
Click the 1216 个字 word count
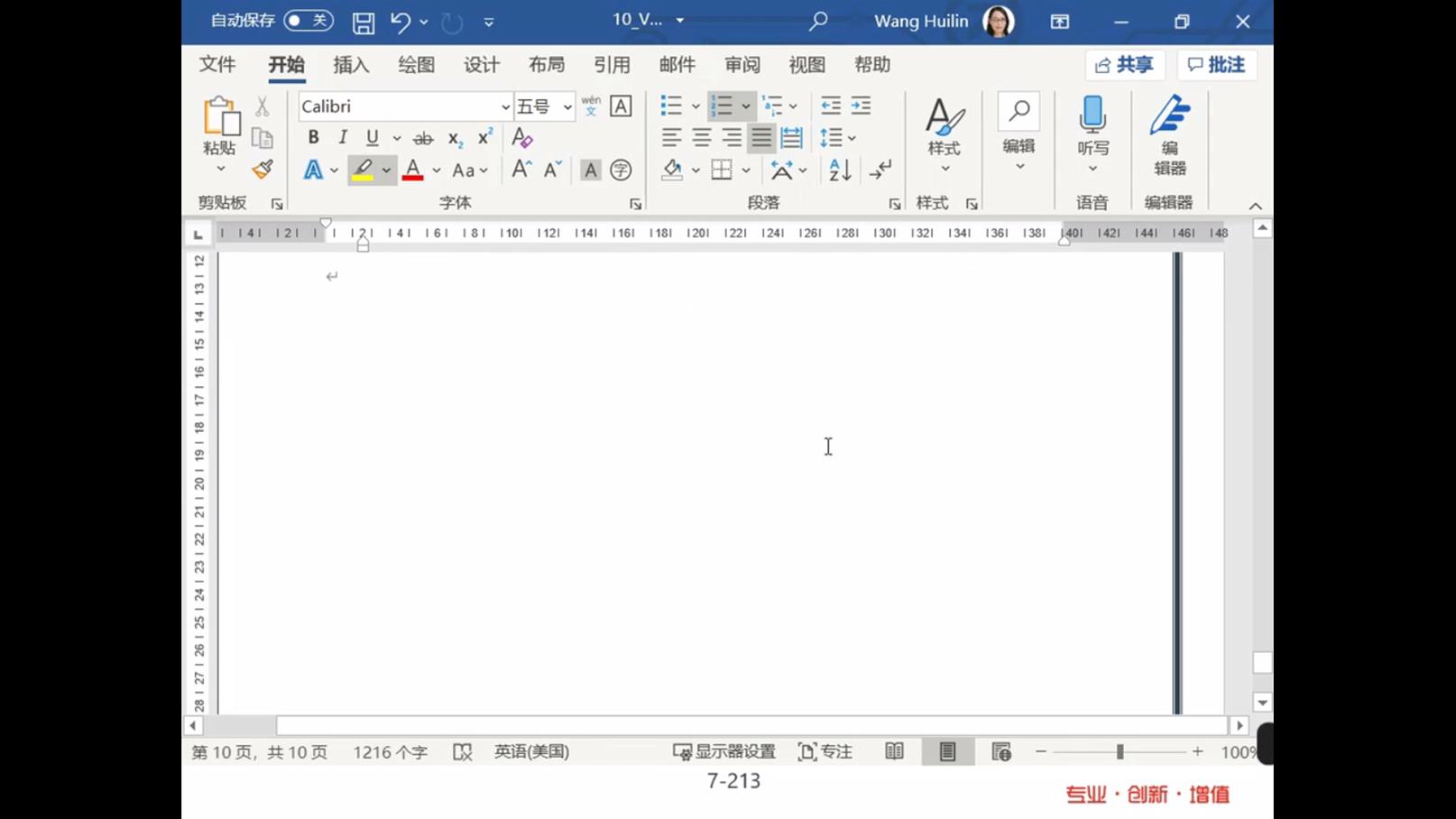(390, 751)
